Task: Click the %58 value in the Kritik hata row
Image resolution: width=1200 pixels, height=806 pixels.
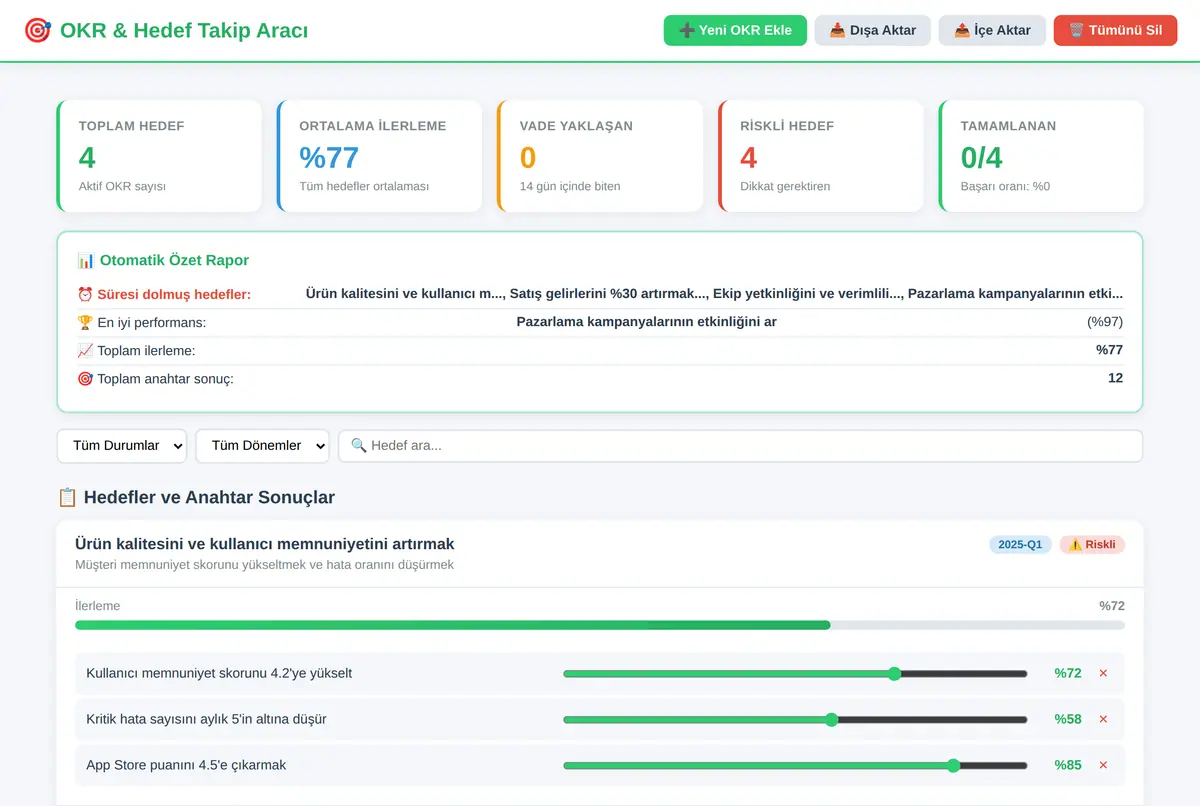Action: [1068, 719]
